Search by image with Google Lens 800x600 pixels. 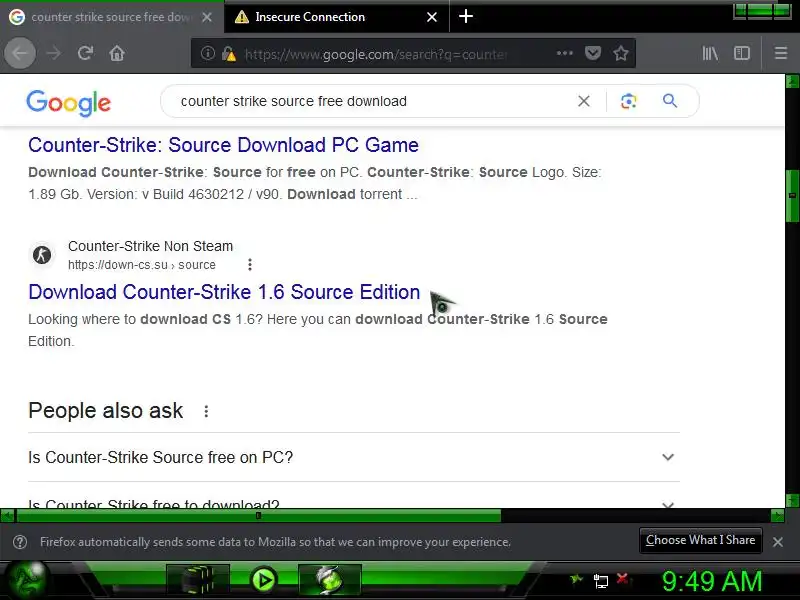click(x=628, y=101)
